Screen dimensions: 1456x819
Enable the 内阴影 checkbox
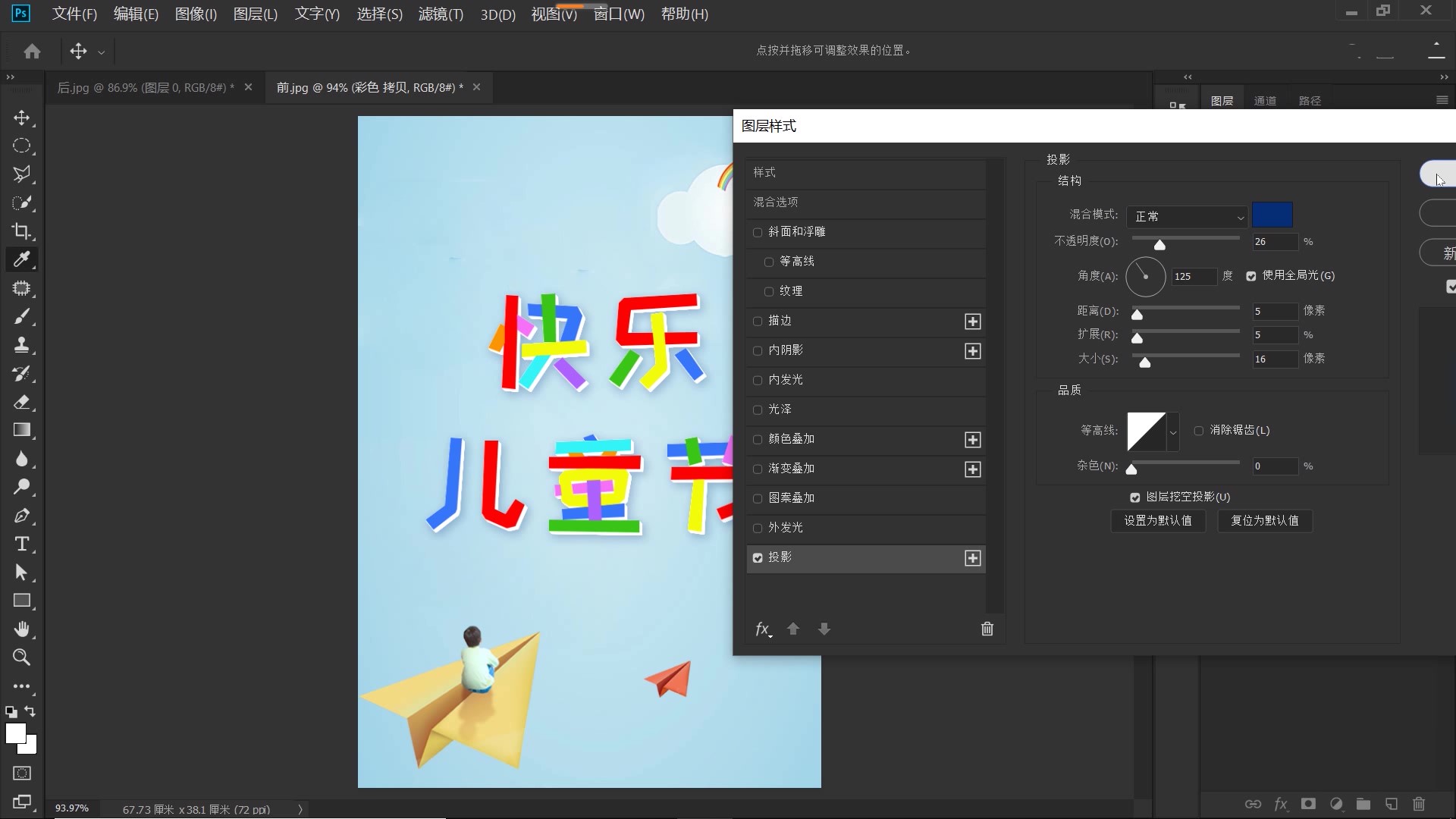coord(758,351)
